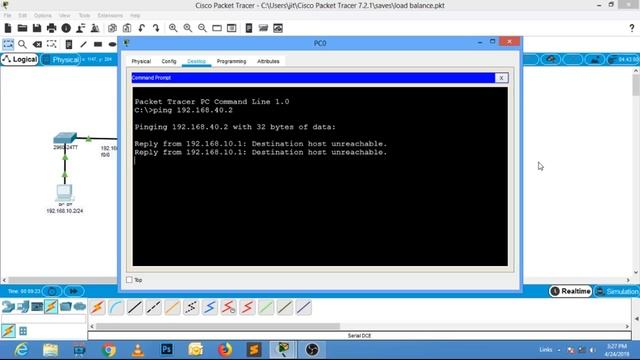
Task: Select the Network Devices category icon
Action: point(8,306)
